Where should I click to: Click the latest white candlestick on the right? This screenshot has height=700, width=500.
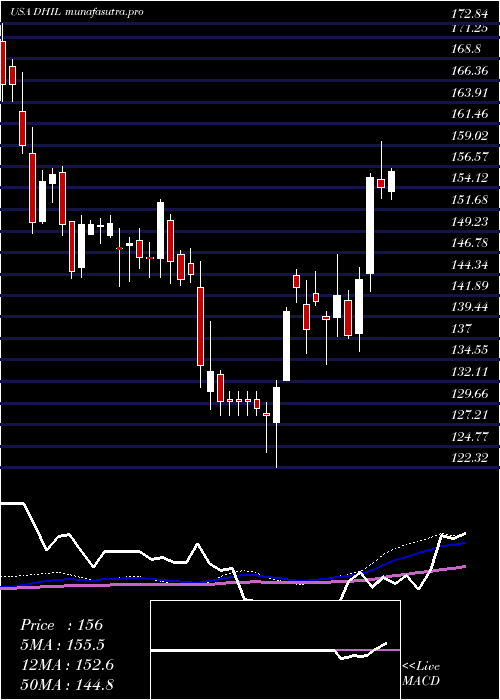[392, 181]
